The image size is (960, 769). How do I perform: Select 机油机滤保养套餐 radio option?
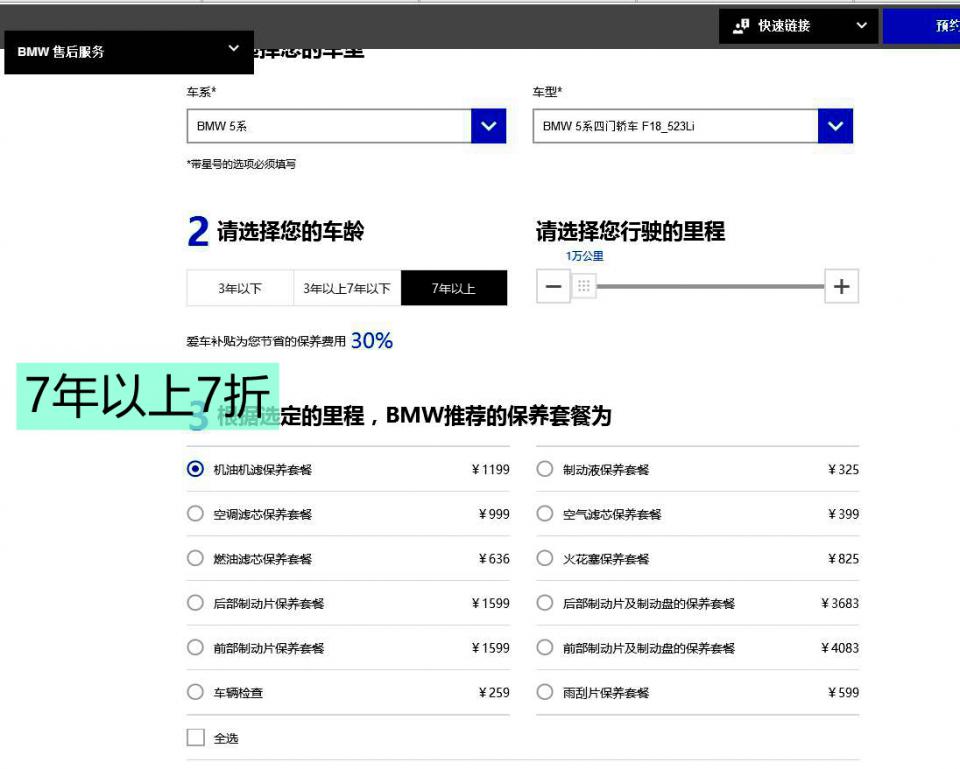pyautogui.click(x=195, y=469)
